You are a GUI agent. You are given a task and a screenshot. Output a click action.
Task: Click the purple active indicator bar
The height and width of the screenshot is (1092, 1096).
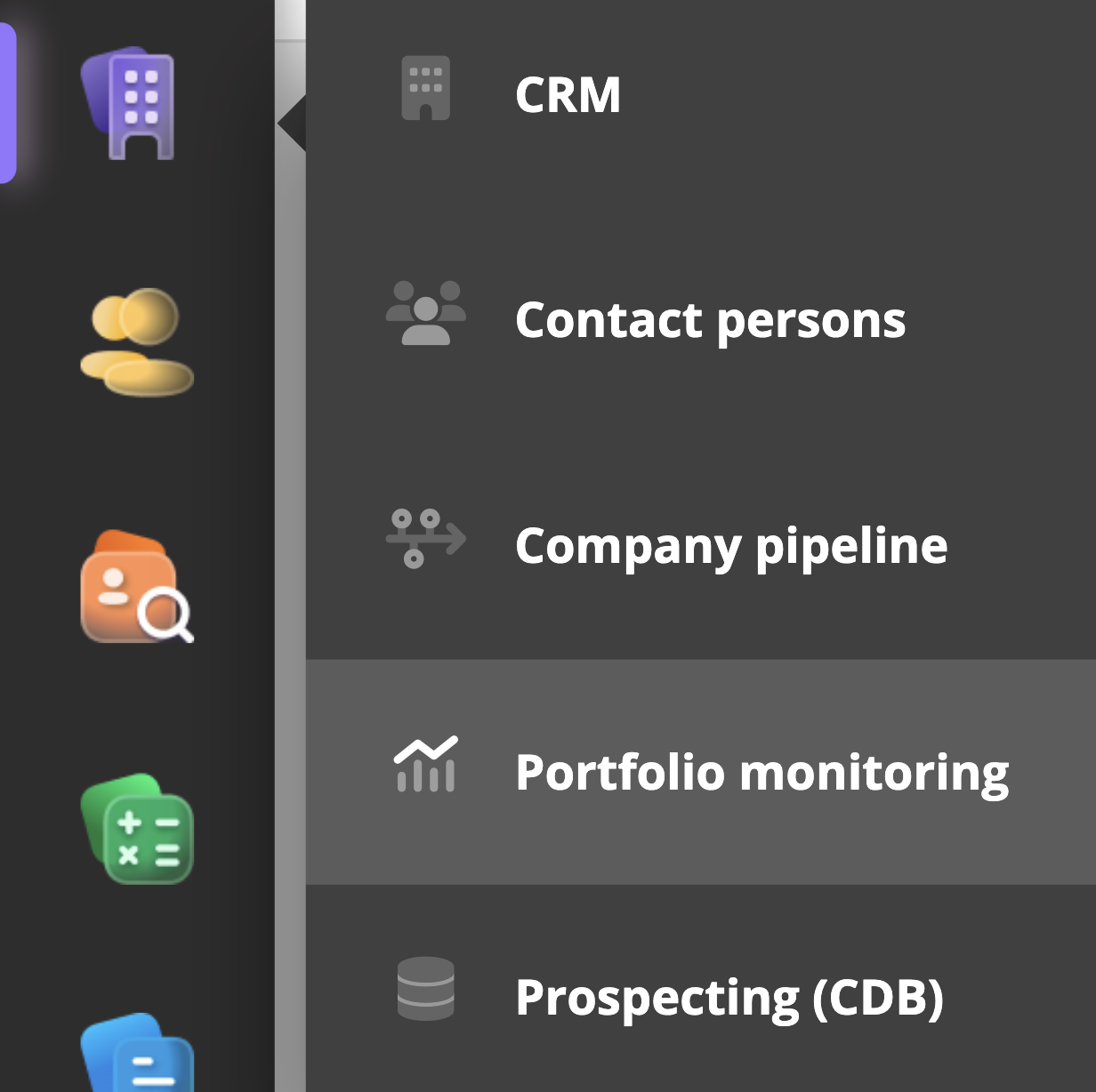(7, 104)
